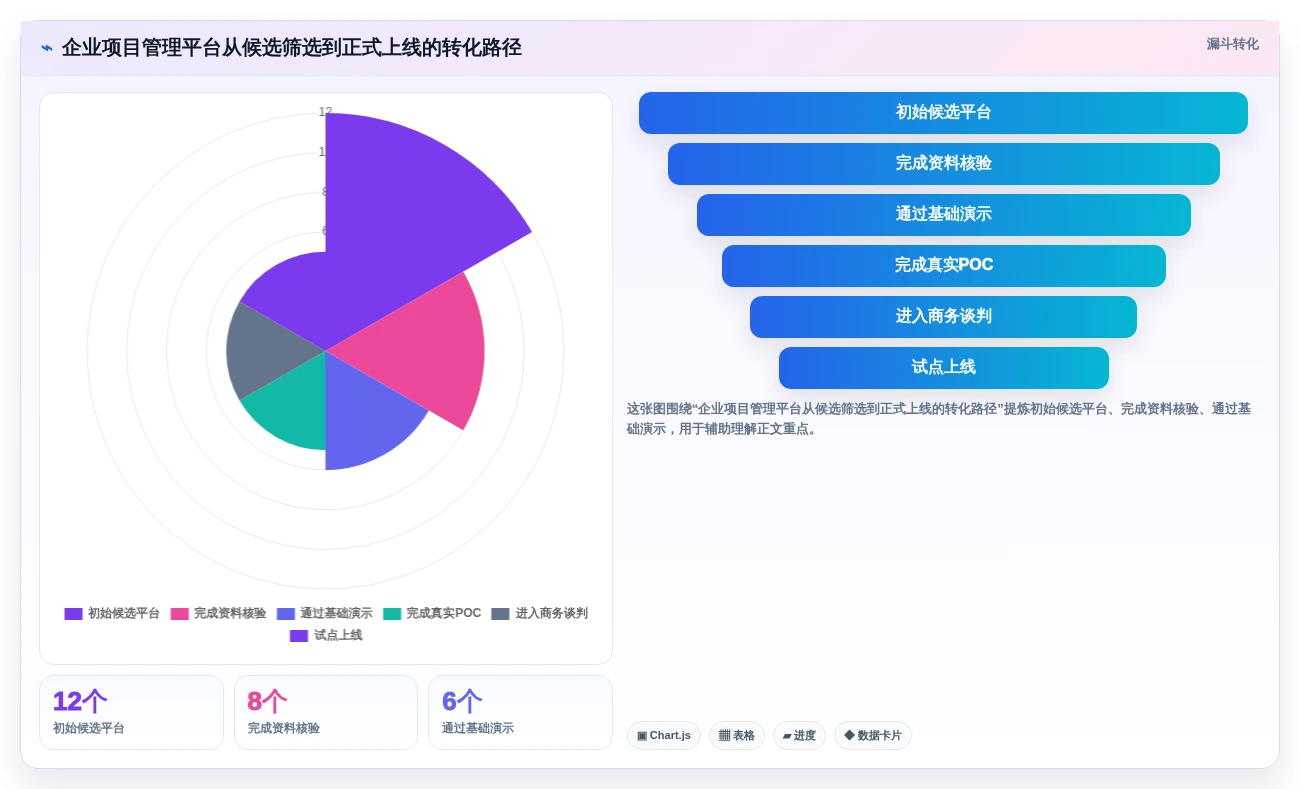Toggle the 试点上线 legend entry

326,636
